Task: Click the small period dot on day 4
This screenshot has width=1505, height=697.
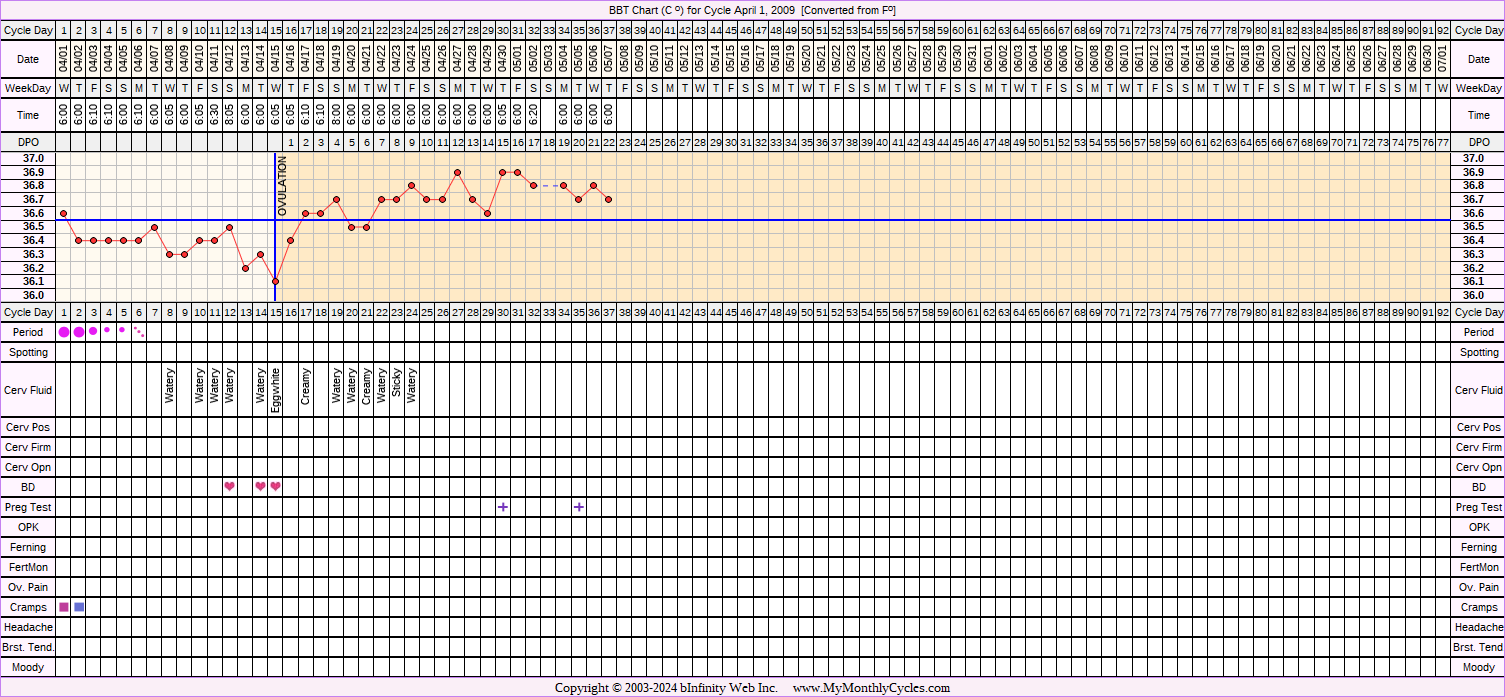Action: click(108, 330)
